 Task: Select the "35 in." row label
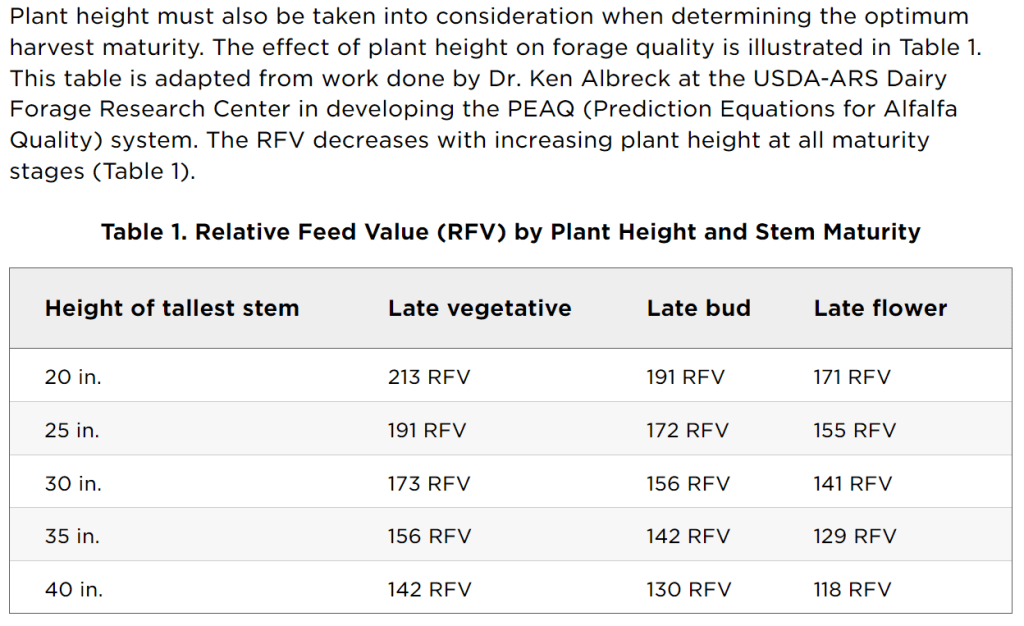(x=73, y=537)
